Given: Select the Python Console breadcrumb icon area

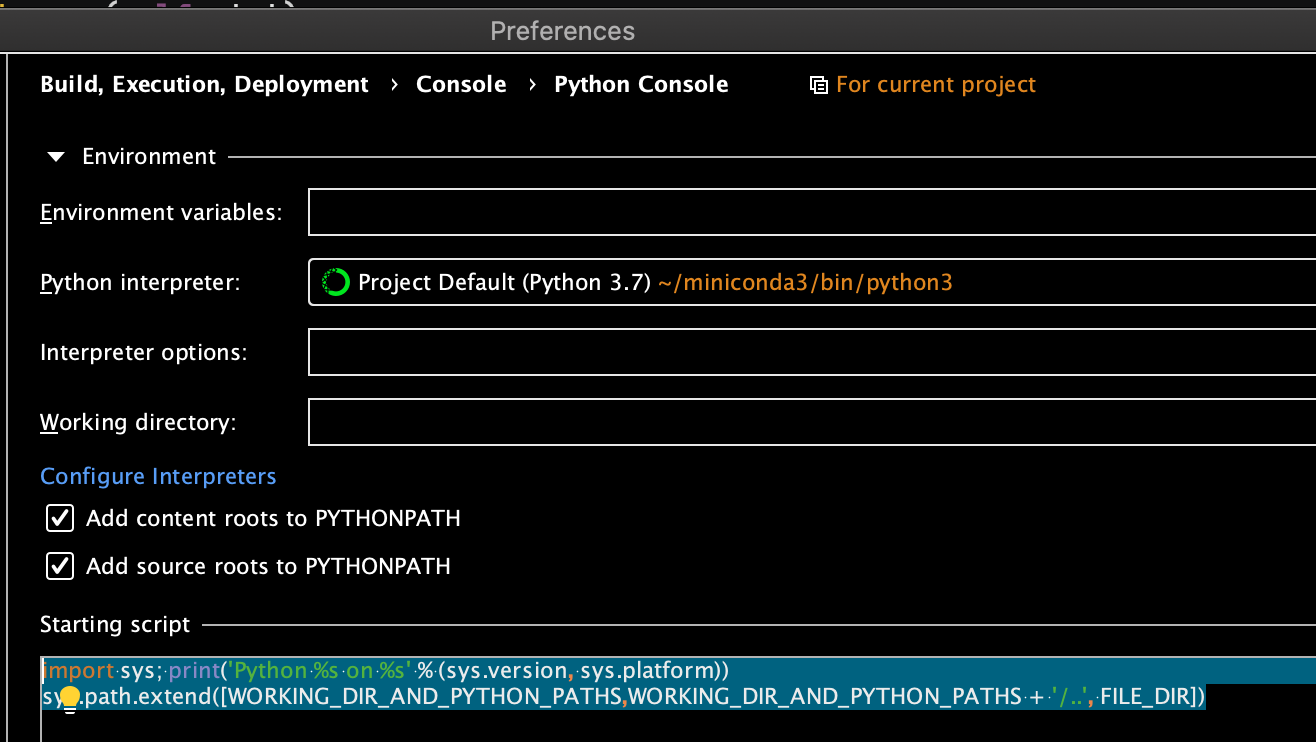Looking at the screenshot, I should pos(641,84).
